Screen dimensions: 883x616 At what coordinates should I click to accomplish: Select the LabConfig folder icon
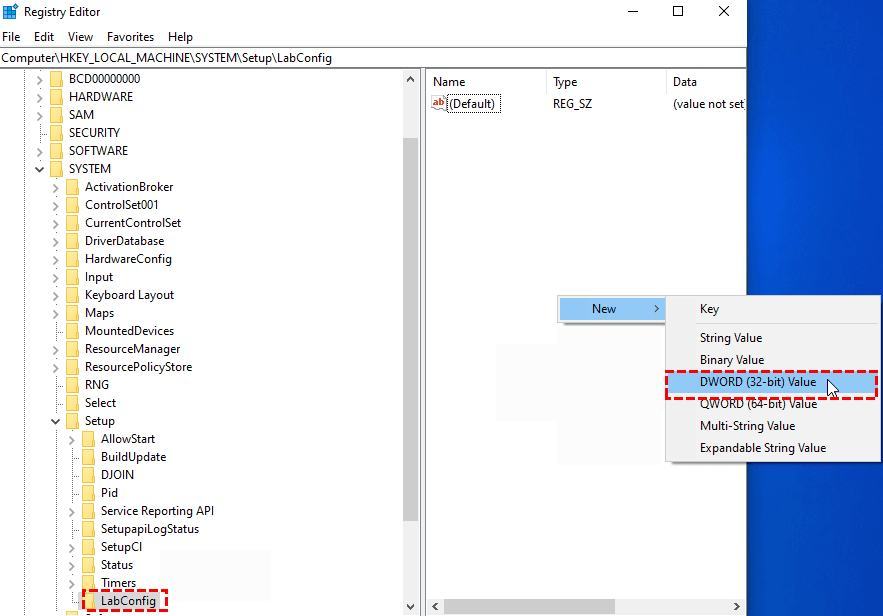tap(88, 601)
